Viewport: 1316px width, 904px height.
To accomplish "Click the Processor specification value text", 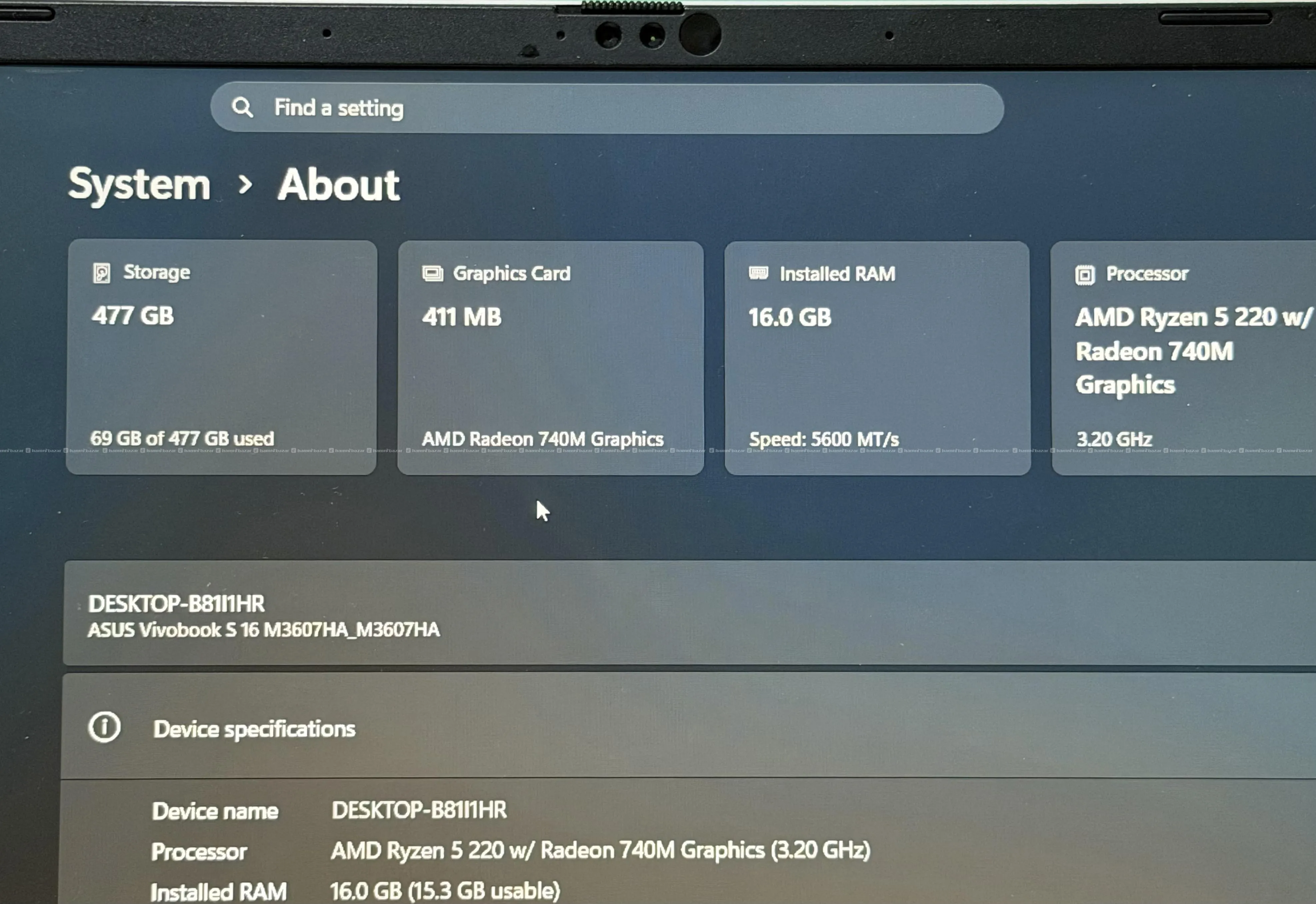I will point(600,850).
